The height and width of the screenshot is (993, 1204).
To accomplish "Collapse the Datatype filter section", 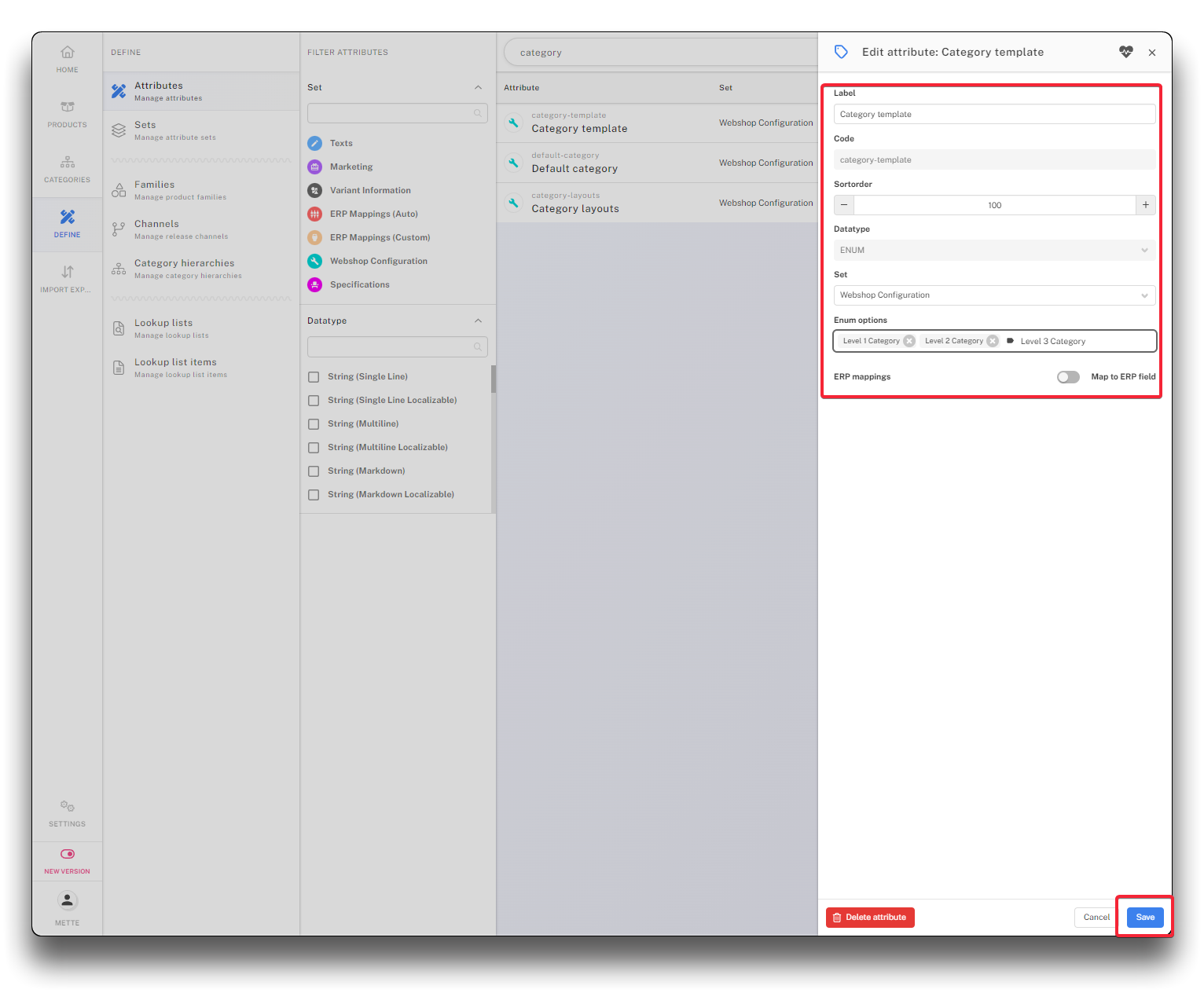I will pyautogui.click(x=478, y=321).
